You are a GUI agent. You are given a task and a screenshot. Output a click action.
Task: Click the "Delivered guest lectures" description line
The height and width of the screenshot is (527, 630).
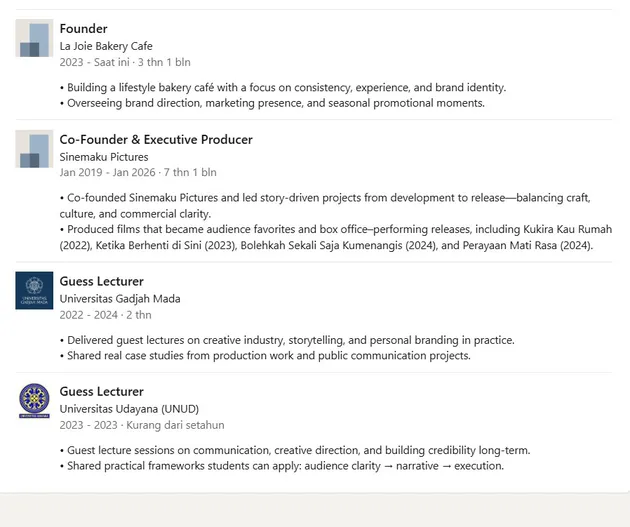pyautogui.click(x=287, y=340)
